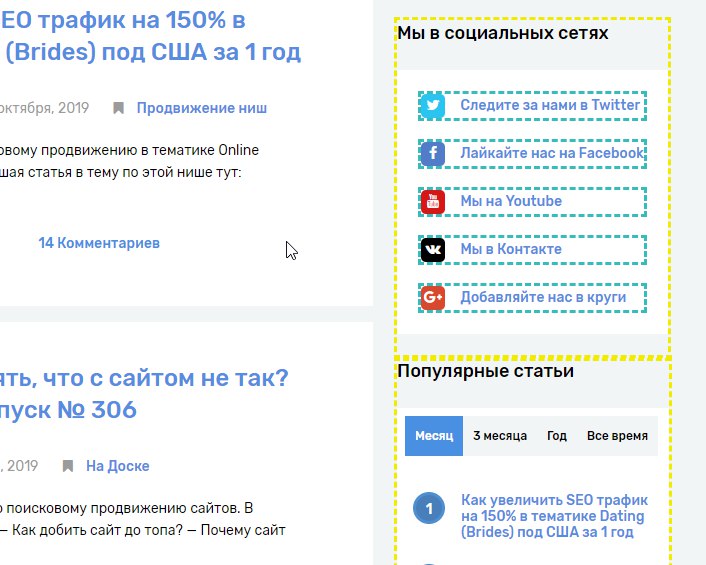This screenshot has width=706, height=565.
Task: Open the 14 Комментариев link
Action: [99, 243]
